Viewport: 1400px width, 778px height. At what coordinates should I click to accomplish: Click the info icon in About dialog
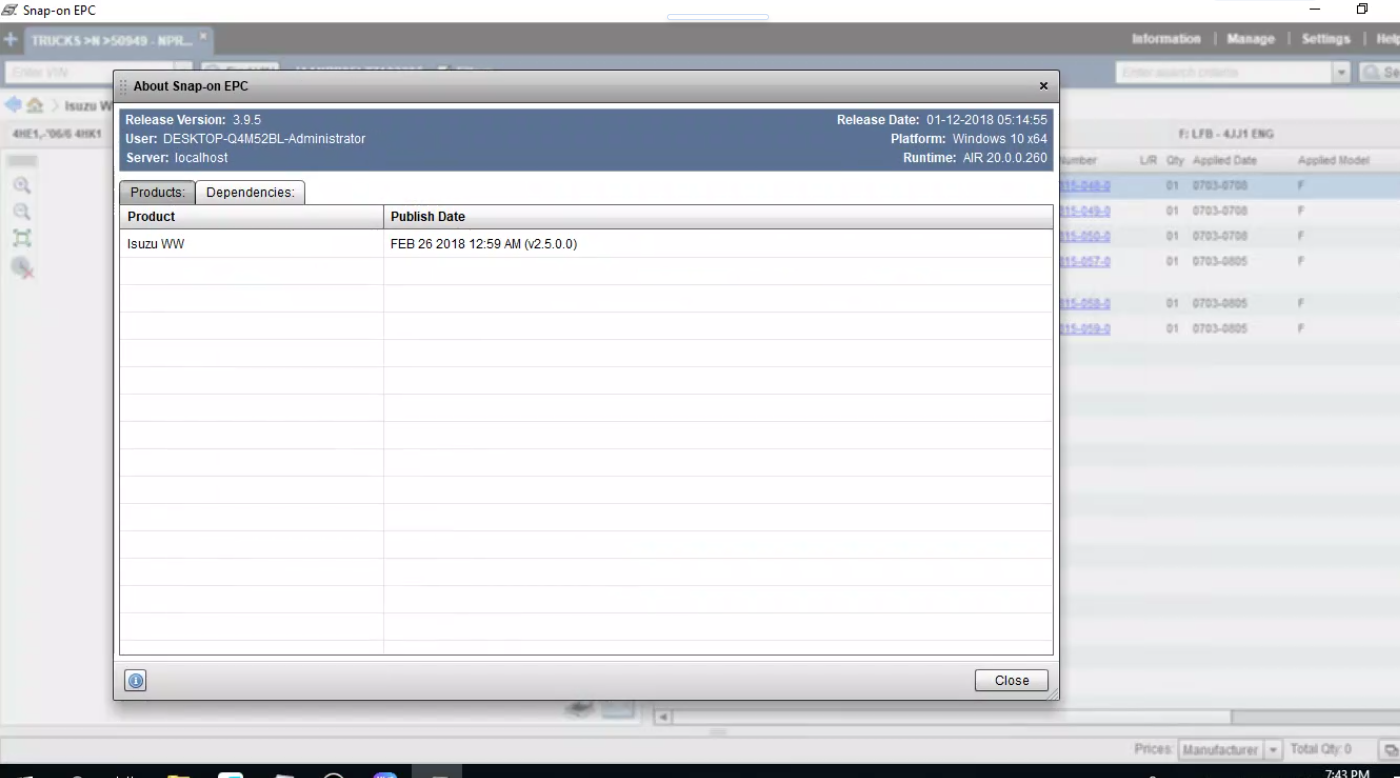[135, 681]
